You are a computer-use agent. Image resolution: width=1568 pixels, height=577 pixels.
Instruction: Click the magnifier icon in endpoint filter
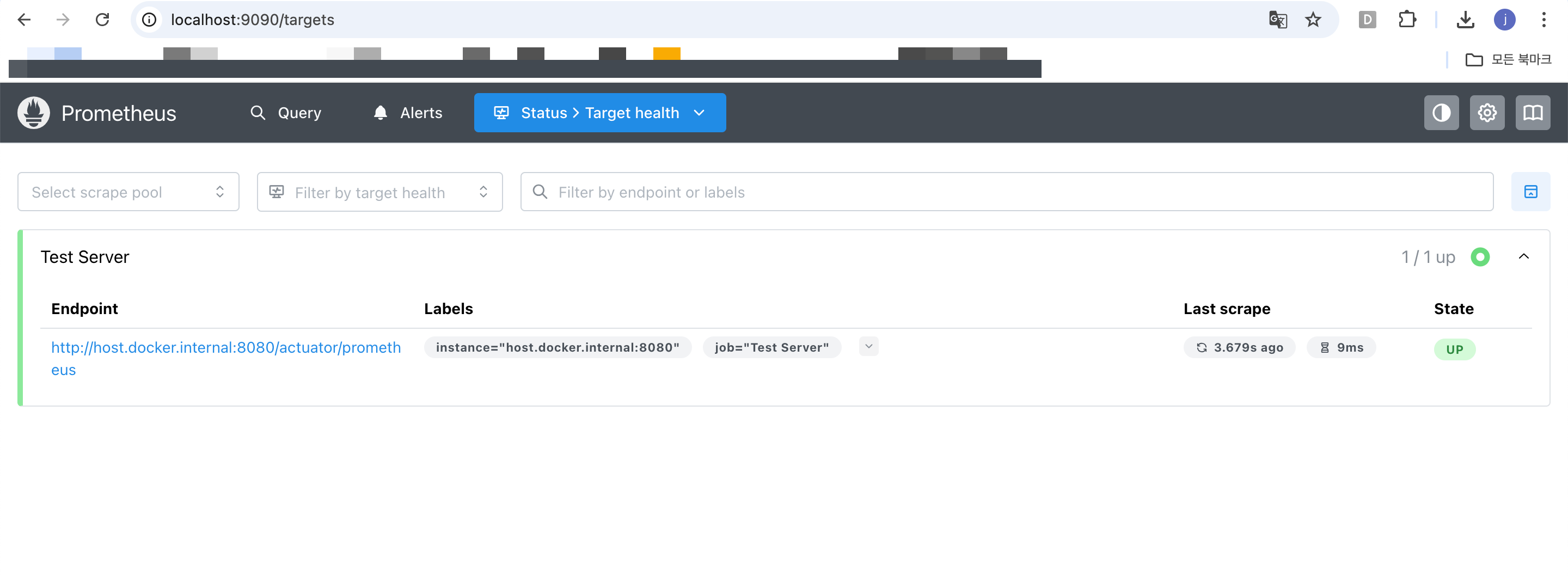(x=540, y=192)
